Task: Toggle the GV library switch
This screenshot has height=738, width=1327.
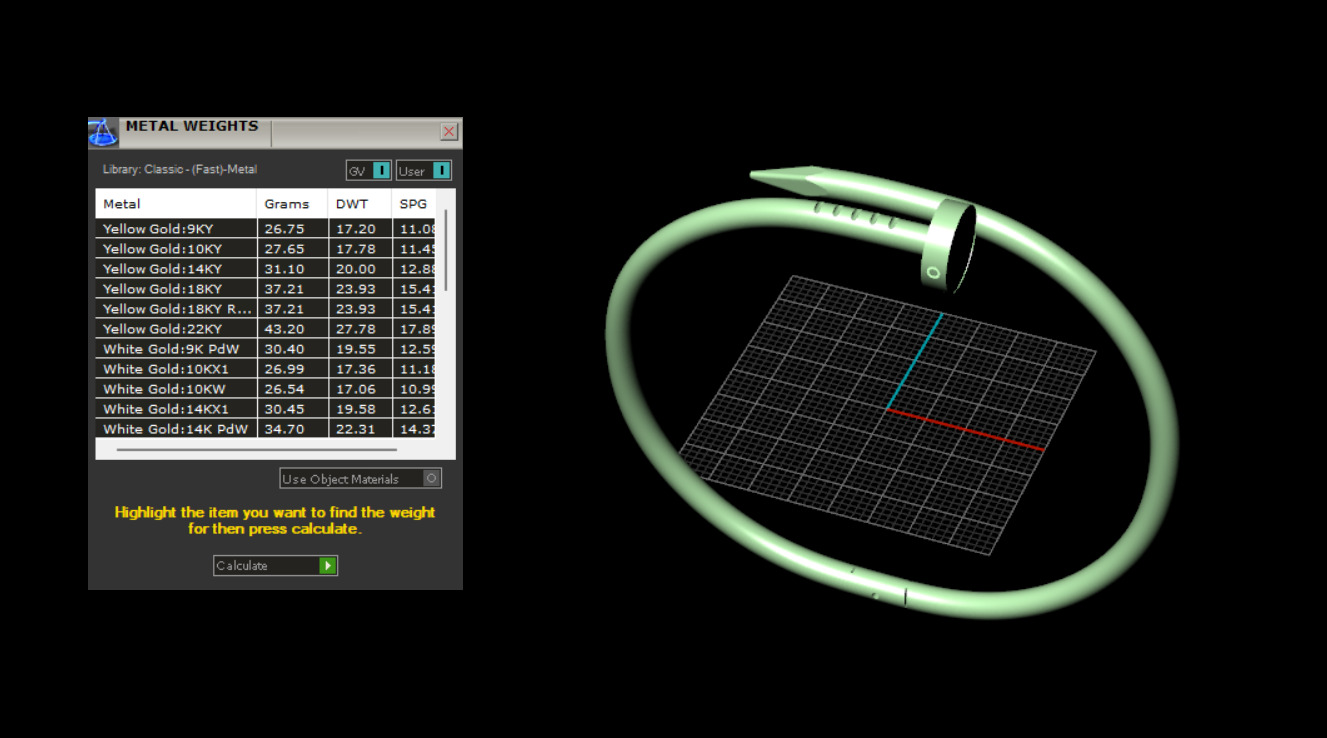Action: tap(369, 170)
